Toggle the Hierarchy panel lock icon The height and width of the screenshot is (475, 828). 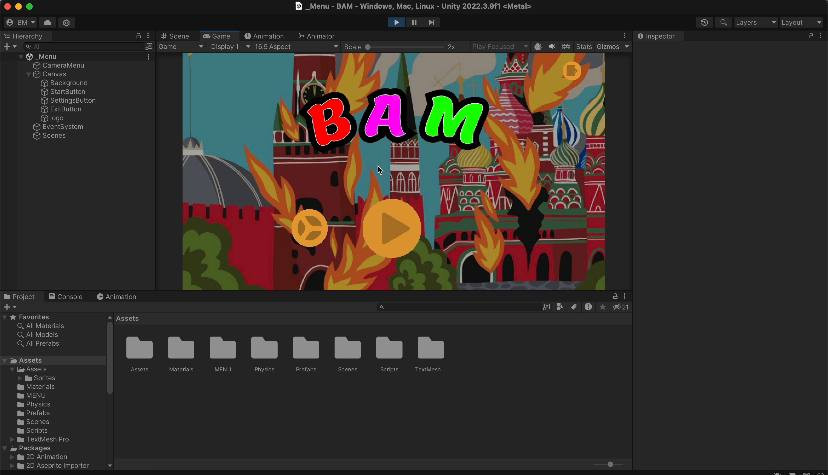coord(139,36)
